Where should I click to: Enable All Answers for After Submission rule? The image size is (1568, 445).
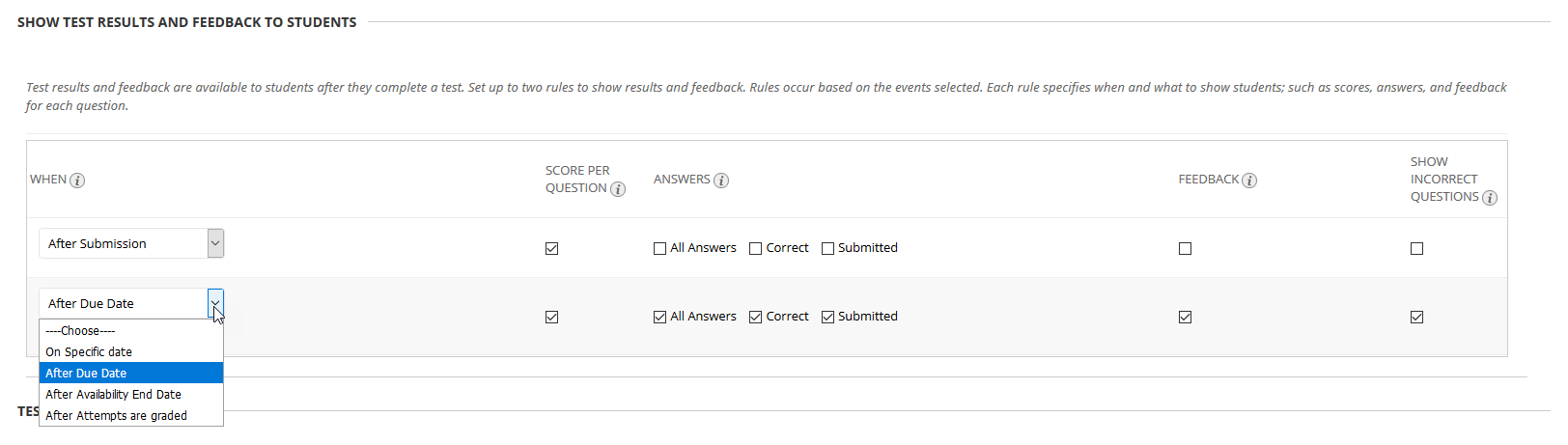click(659, 248)
